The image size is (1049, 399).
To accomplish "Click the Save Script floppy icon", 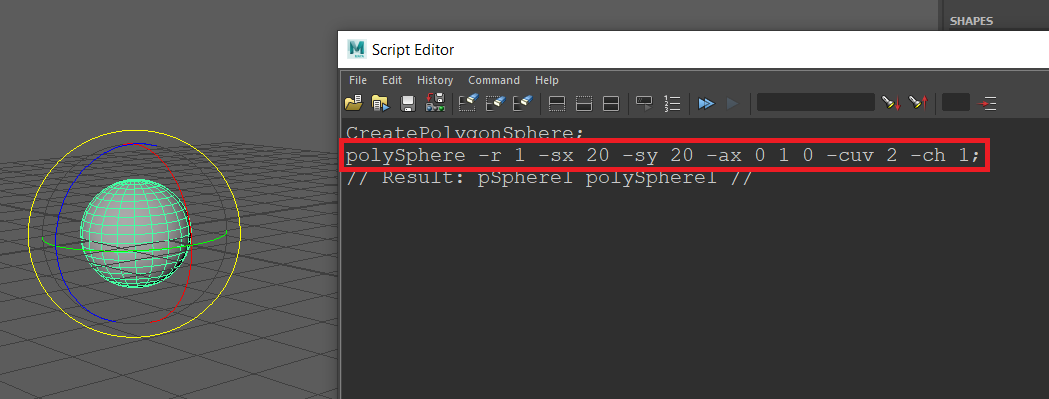I will pos(408,103).
